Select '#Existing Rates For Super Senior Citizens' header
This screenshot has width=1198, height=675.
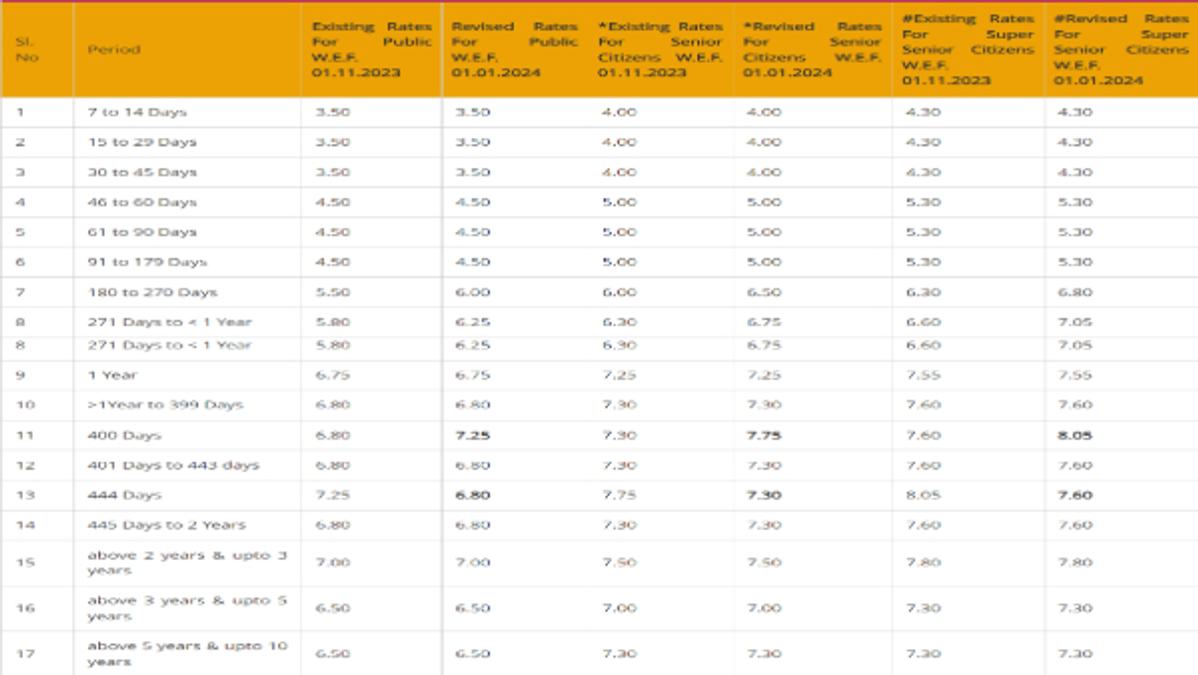click(x=968, y=50)
